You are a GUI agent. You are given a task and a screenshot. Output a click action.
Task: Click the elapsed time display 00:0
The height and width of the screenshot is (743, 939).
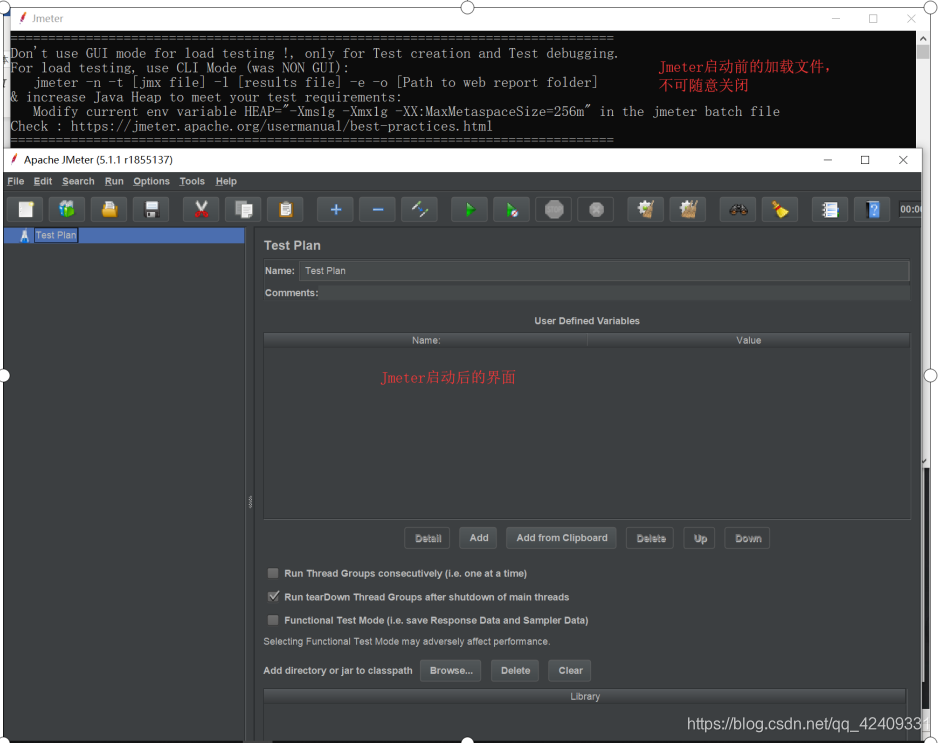[910, 210]
